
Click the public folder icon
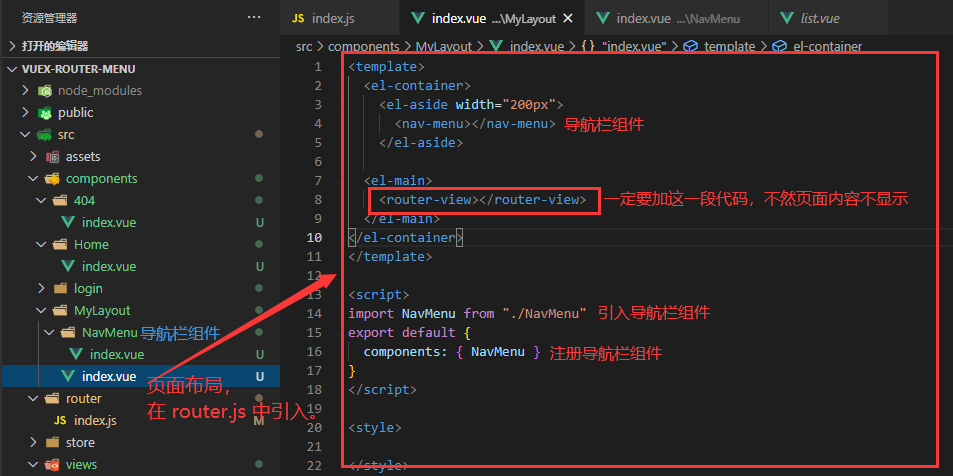coord(44,112)
